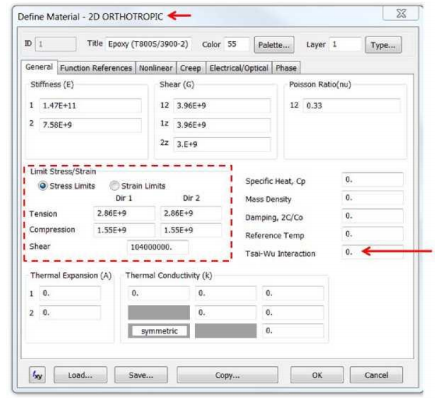Click the Copy... button

point(227,375)
